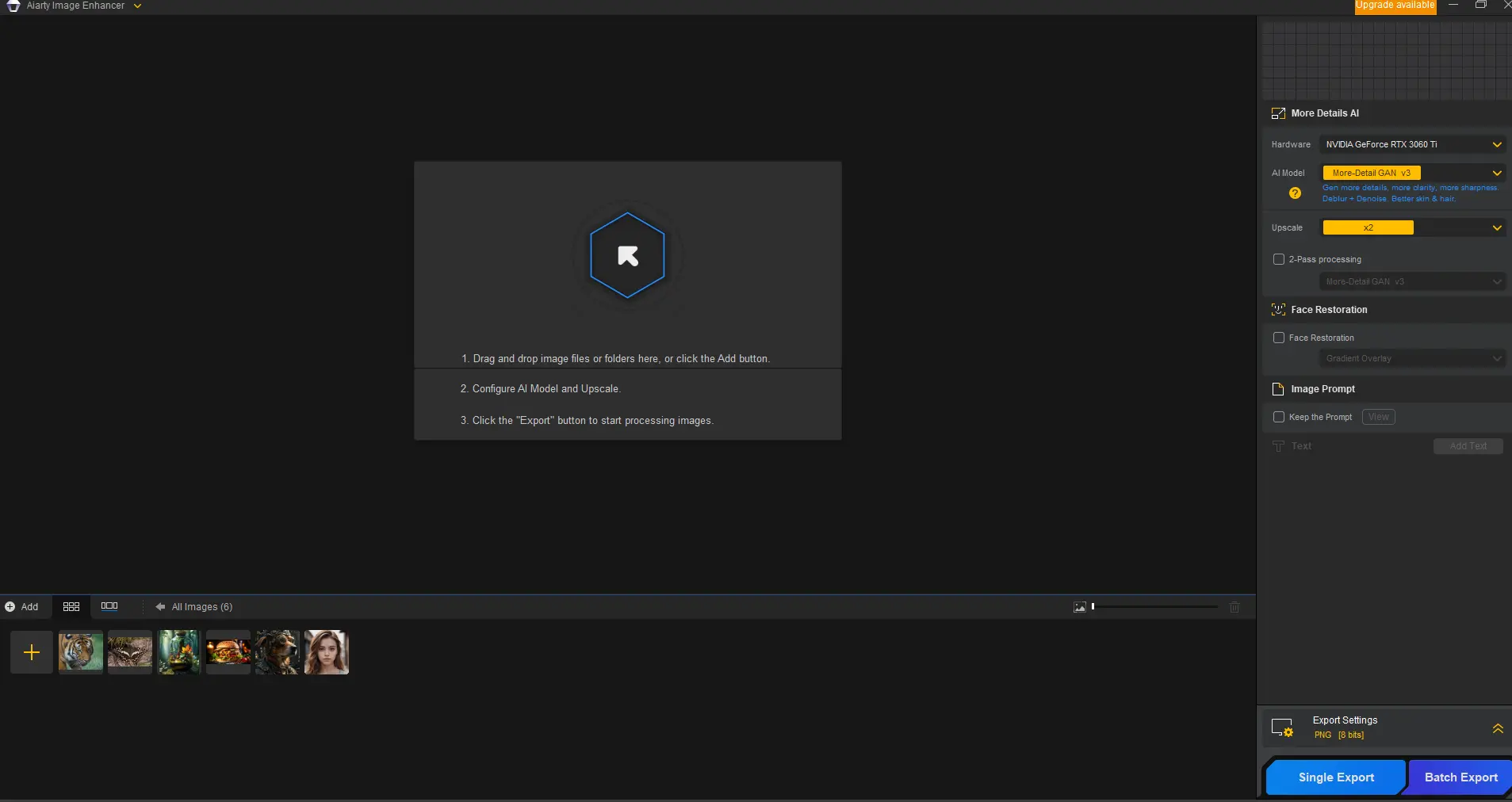1512x802 pixels.
Task: Click the Text tool icon
Action: click(1278, 446)
